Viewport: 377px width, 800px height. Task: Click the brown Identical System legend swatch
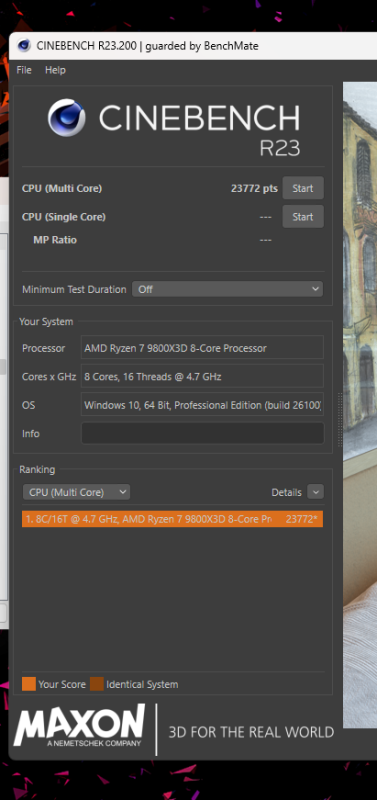[x=97, y=684]
